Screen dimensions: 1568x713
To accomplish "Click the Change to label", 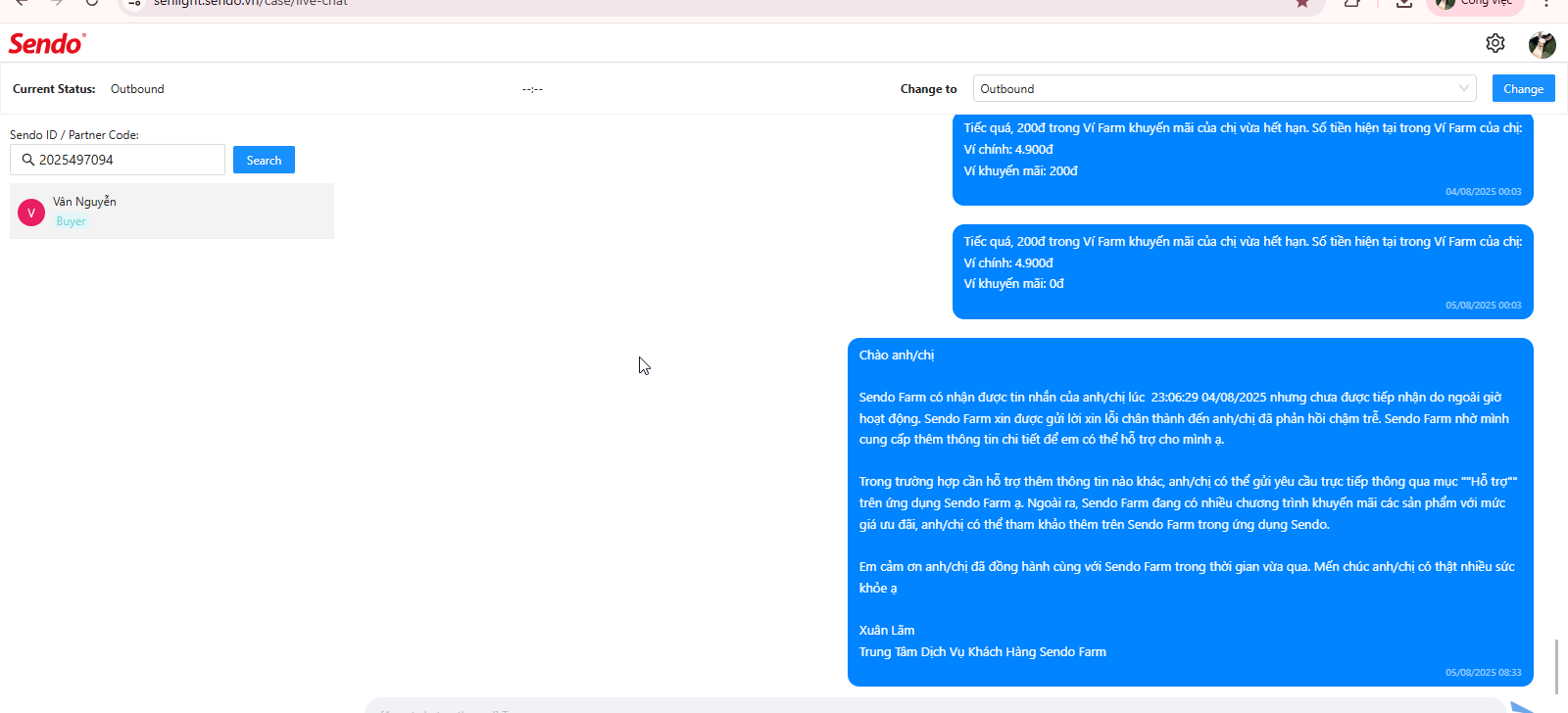I will (928, 89).
